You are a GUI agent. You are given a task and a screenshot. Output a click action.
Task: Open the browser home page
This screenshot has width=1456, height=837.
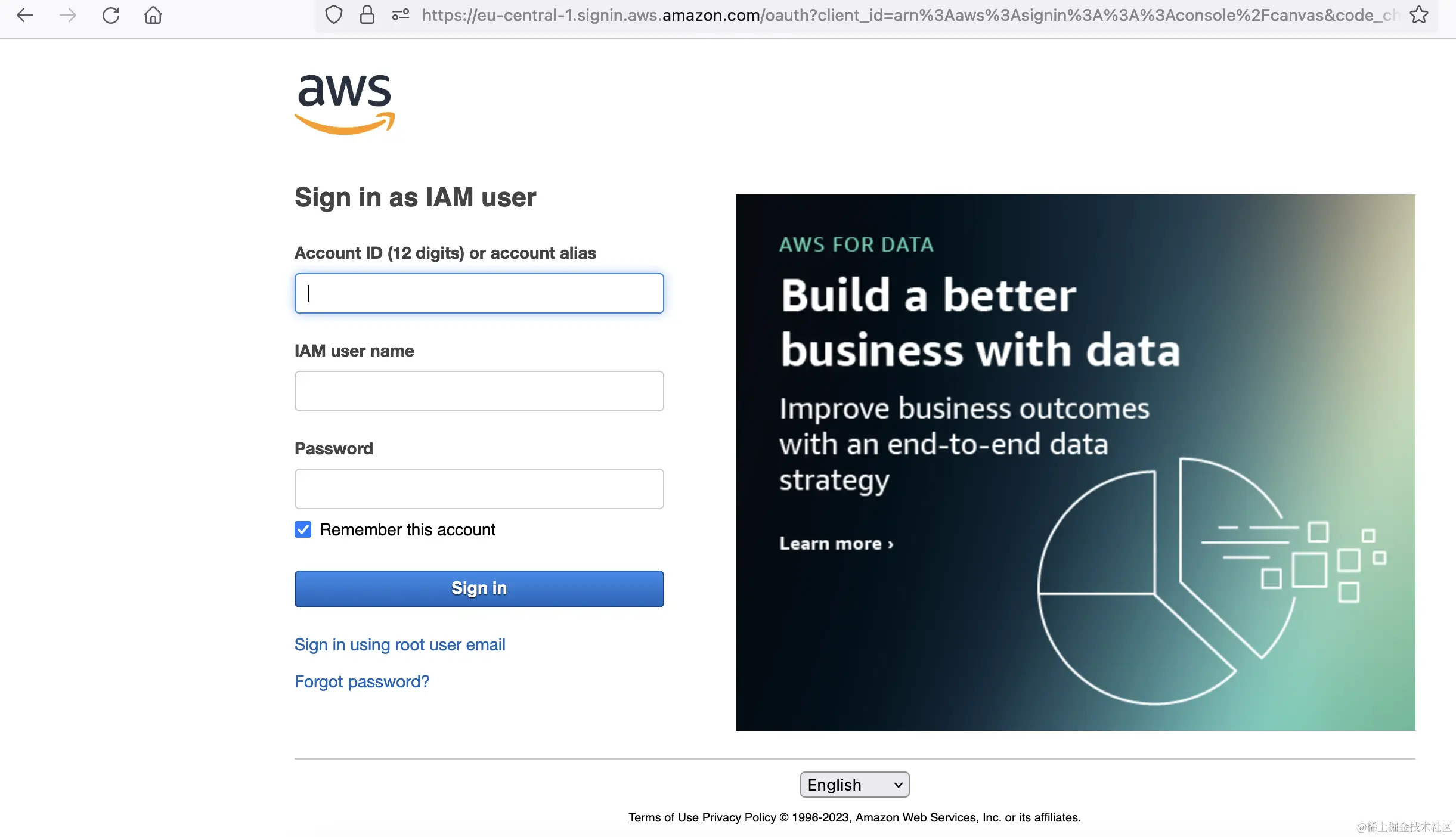pos(153,15)
